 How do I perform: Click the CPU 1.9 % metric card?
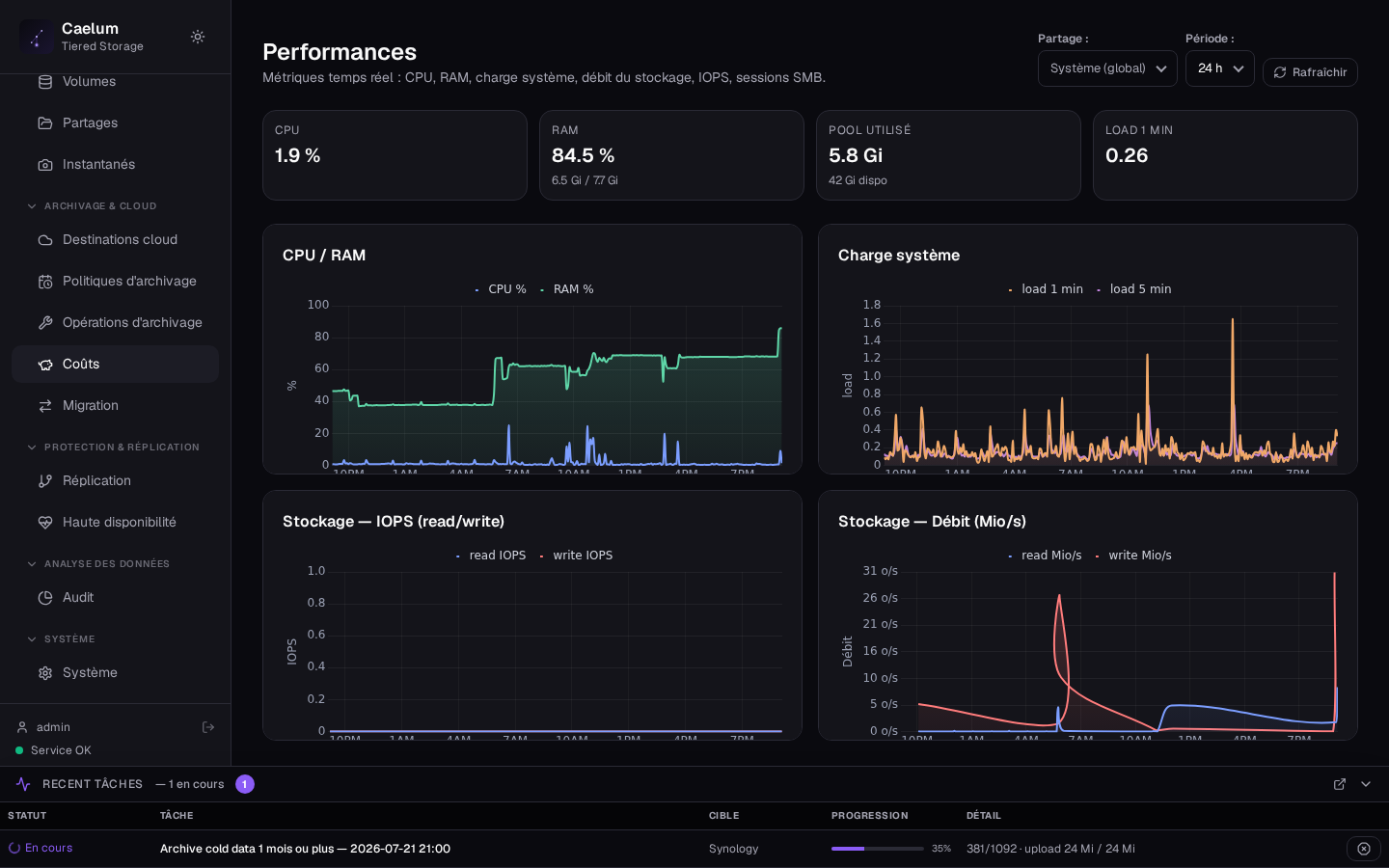(395, 155)
